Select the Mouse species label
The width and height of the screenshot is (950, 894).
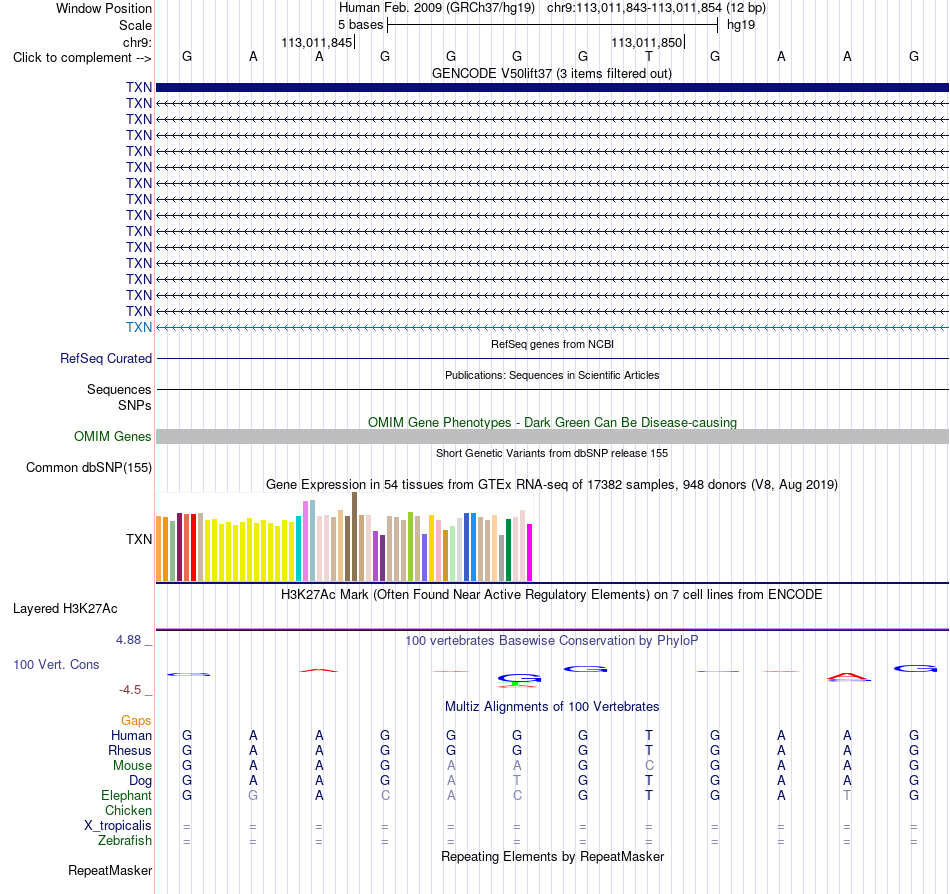[x=132, y=766]
